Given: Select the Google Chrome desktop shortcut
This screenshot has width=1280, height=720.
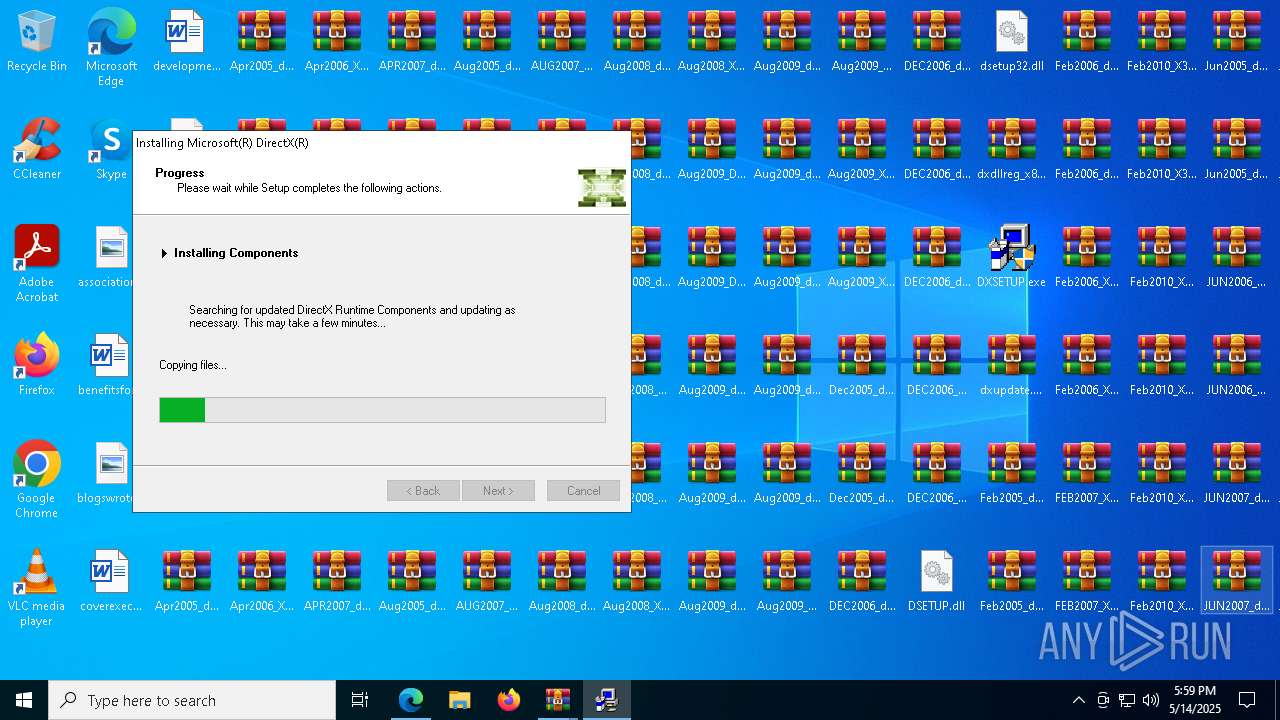Looking at the screenshot, I should coord(37,480).
